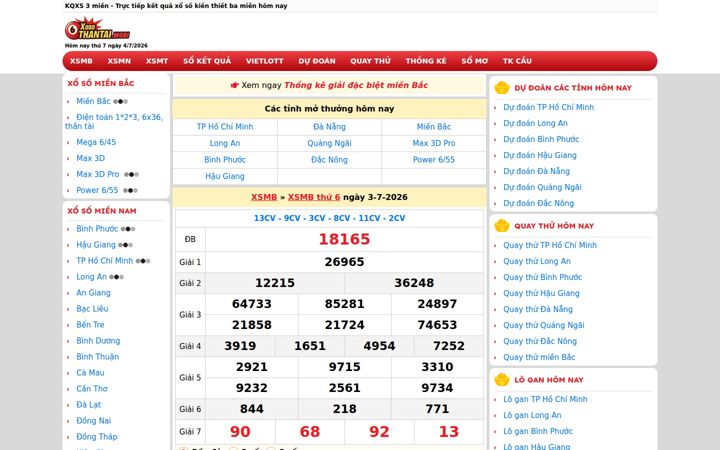The height and width of the screenshot is (450, 720).
Task: Open the XSMB menu item
Action: tap(81, 61)
